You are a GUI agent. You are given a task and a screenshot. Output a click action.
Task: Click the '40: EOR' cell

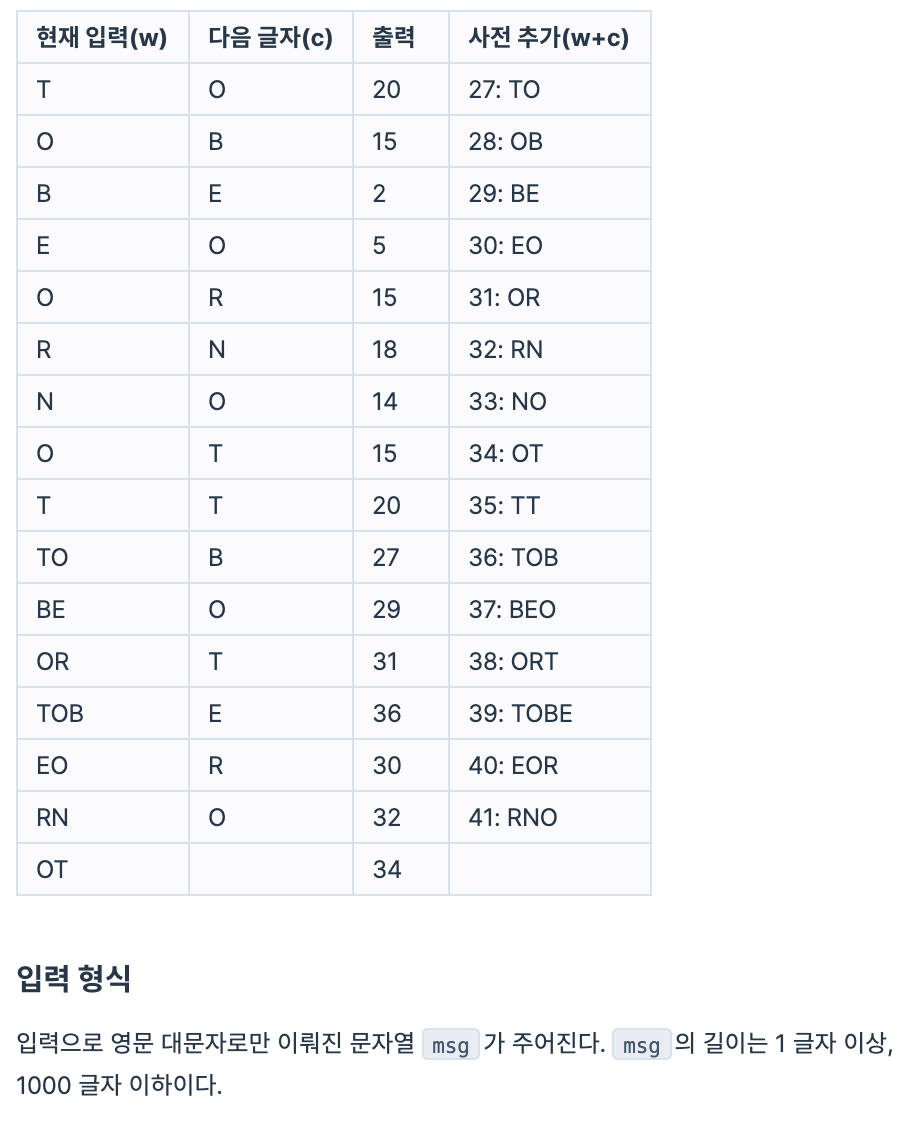(x=513, y=766)
